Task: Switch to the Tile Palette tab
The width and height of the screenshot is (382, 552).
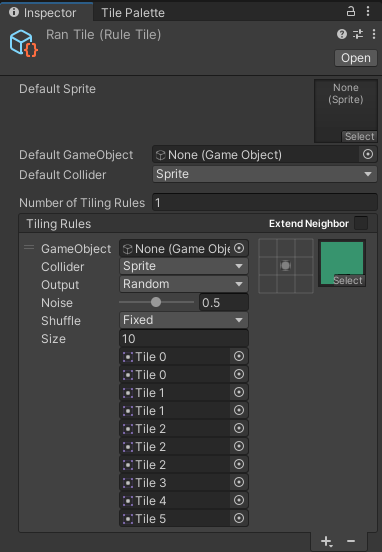Action: pyautogui.click(x=133, y=13)
